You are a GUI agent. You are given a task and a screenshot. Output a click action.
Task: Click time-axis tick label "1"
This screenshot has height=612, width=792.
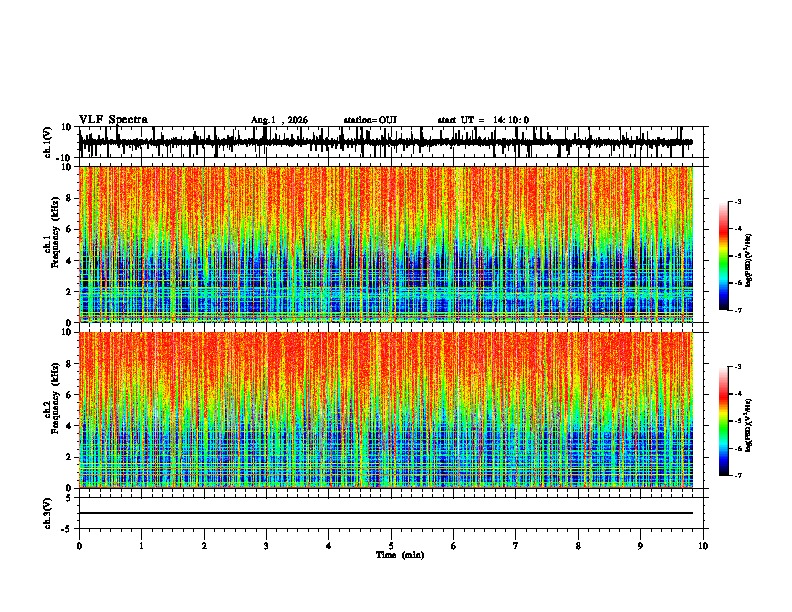tap(141, 546)
